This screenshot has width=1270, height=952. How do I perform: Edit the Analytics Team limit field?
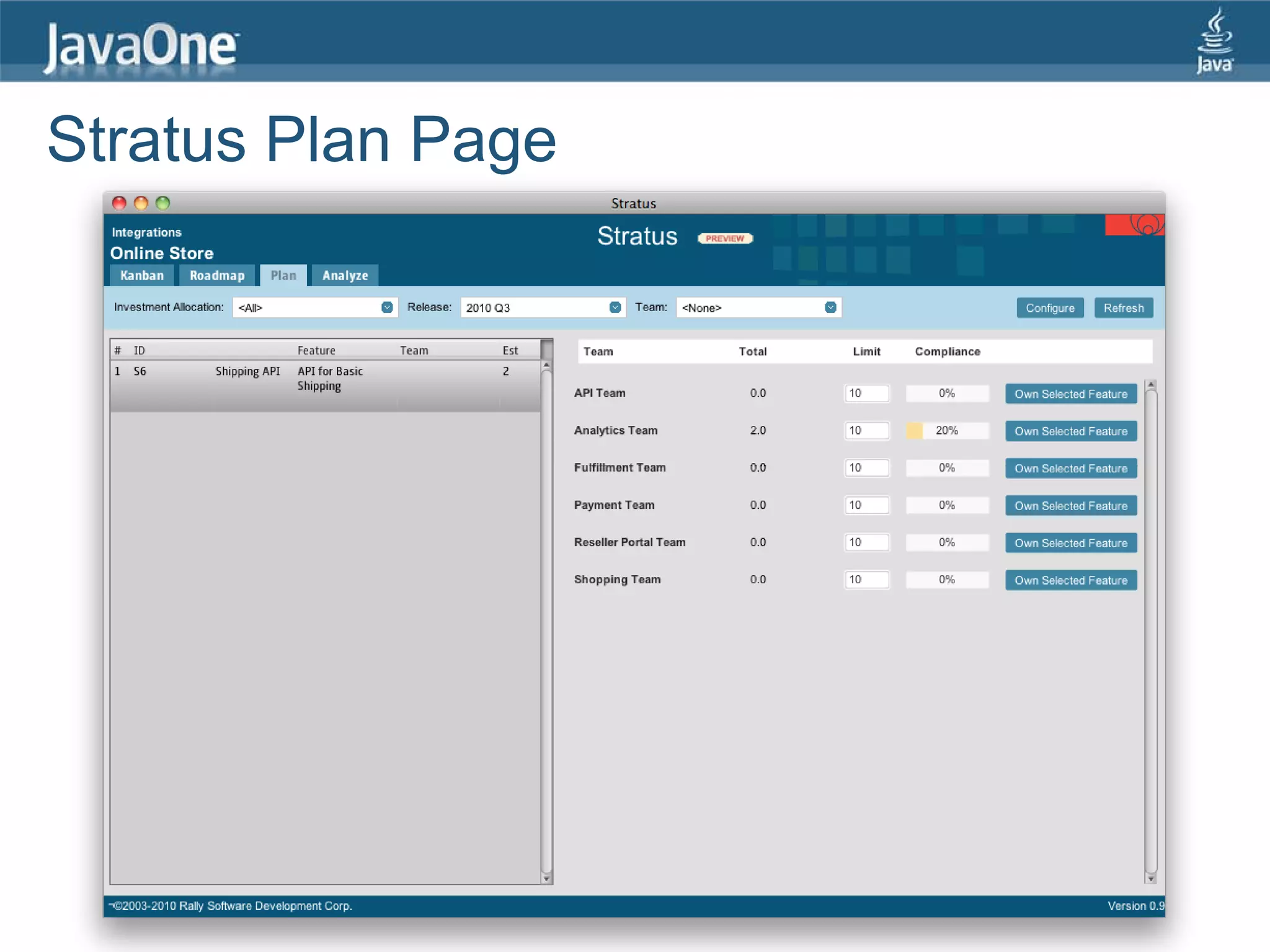pyautogui.click(x=866, y=430)
